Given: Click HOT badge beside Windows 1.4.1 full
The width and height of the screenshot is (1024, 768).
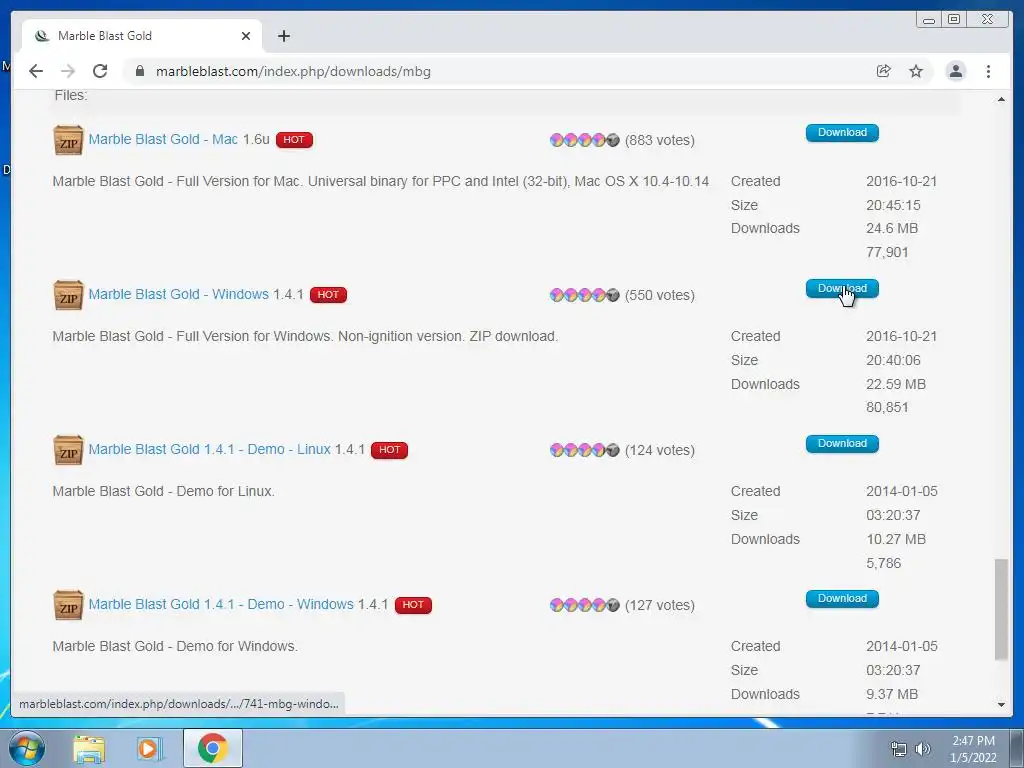Looking at the screenshot, I should 328,295.
